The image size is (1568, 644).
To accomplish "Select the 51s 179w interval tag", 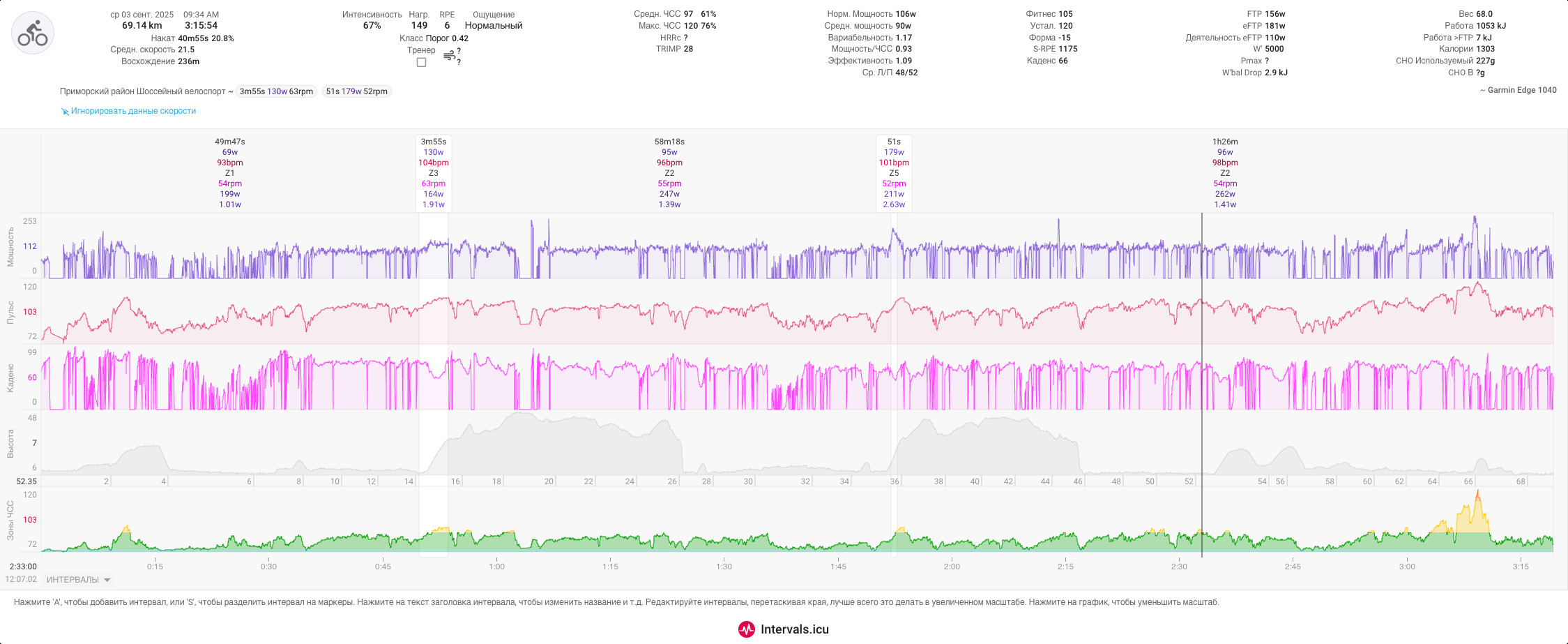I will point(356,91).
